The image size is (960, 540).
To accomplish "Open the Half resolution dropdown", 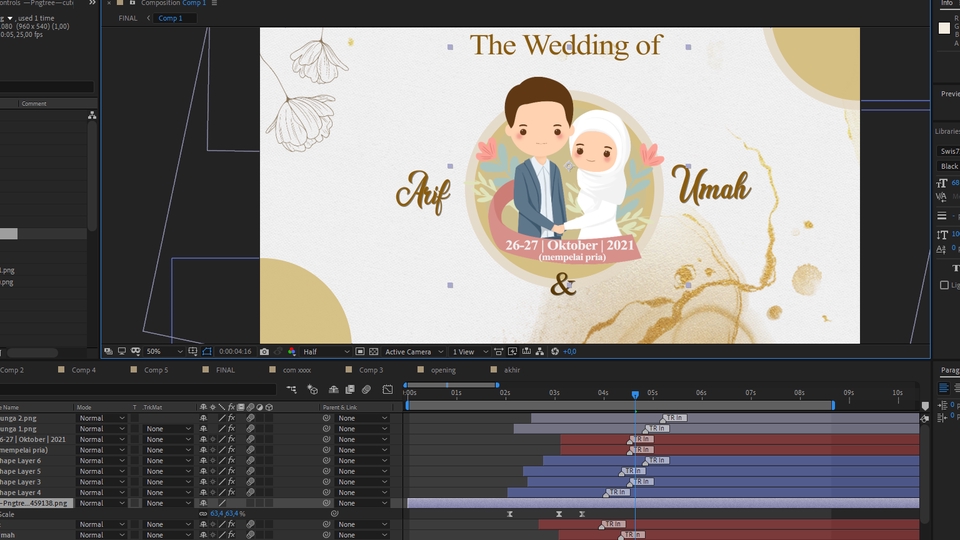I will [326, 351].
